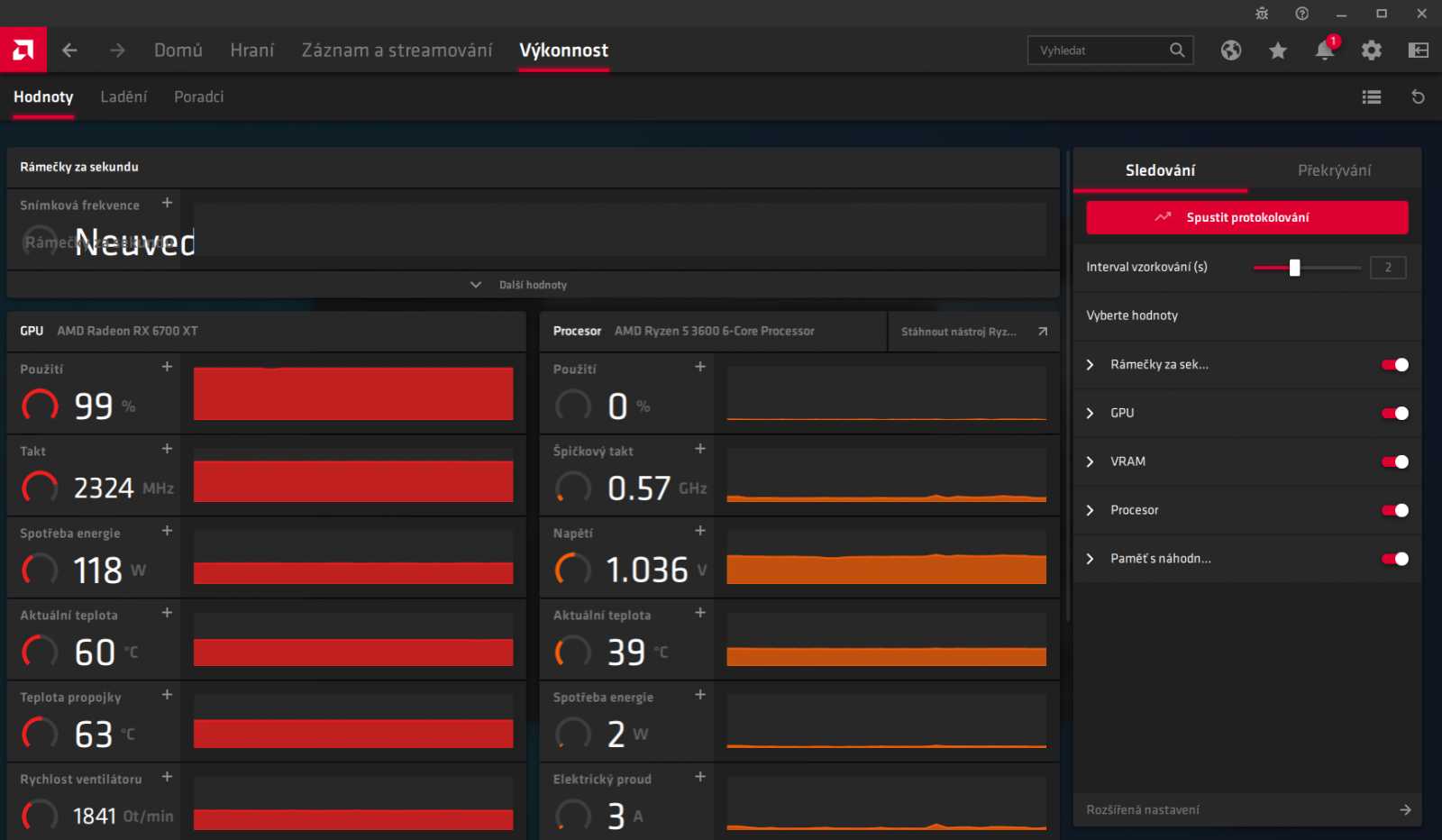Click plus next to Špičkový takt

(x=700, y=449)
